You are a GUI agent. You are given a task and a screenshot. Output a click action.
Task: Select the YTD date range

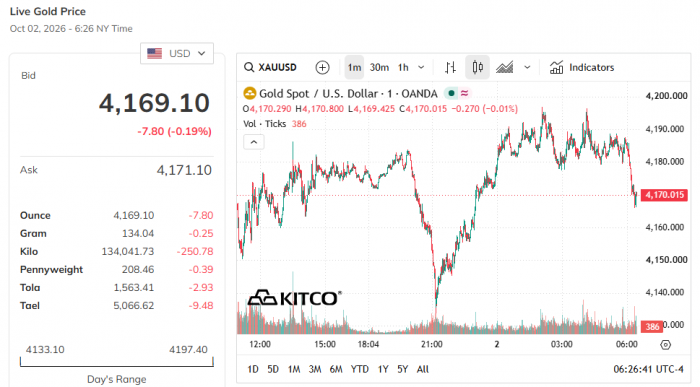[x=359, y=369]
